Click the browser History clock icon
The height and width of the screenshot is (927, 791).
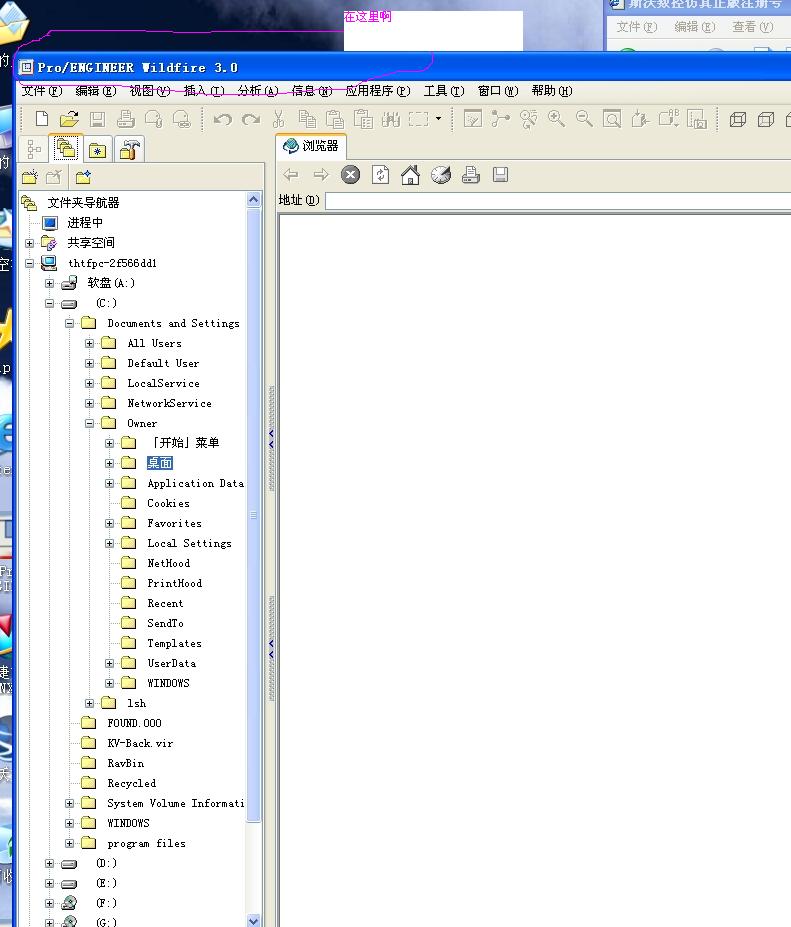coord(440,175)
